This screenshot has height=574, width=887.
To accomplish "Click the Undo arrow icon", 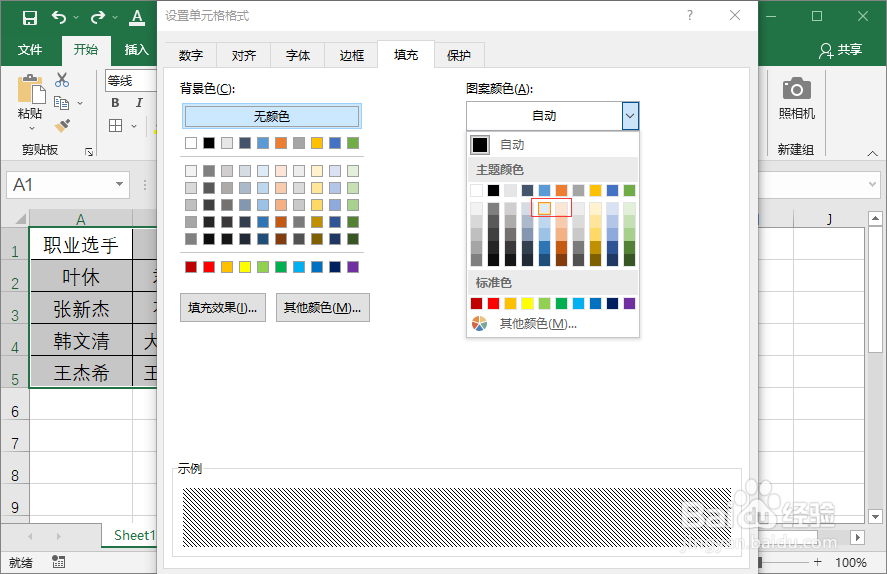I will (x=59, y=18).
